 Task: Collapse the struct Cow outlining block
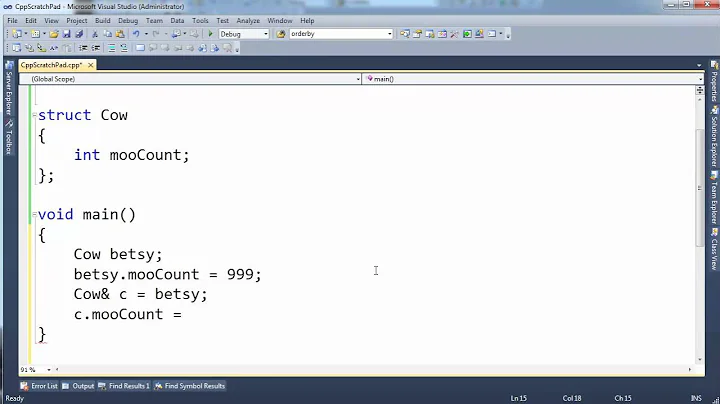(34, 115)
